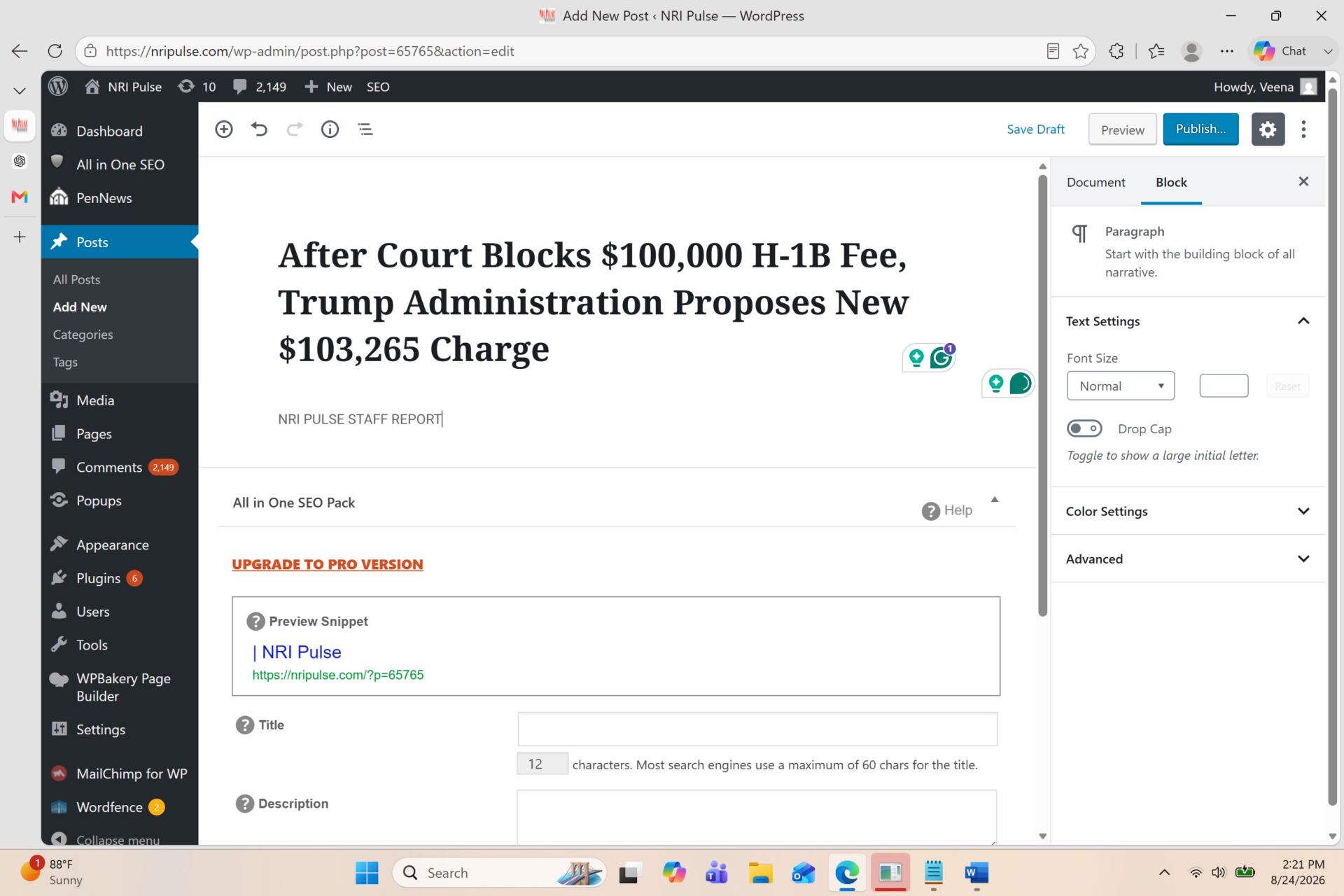Click the Windows Start button
Image resolution: width=1344 pixels, height=896 pixels.
(367, 873)
